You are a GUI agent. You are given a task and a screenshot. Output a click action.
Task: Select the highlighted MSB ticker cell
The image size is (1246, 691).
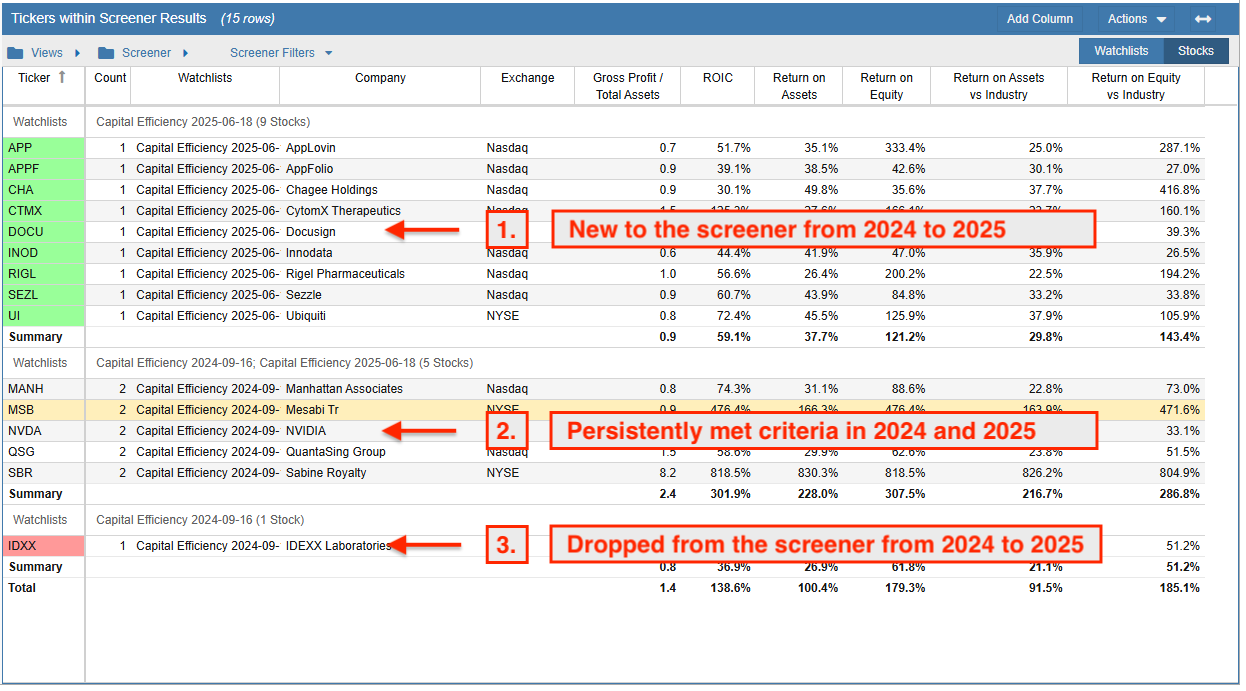point(44,410)
